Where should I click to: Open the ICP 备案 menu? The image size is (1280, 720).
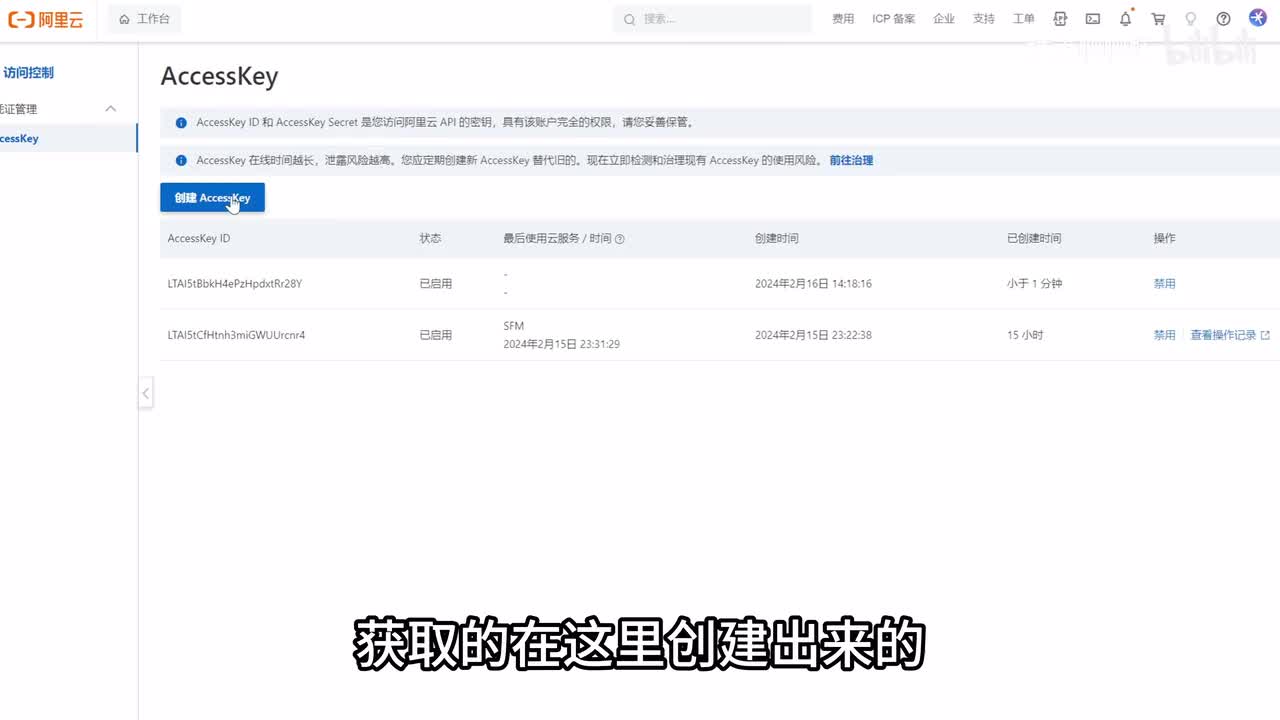(893, 19)
